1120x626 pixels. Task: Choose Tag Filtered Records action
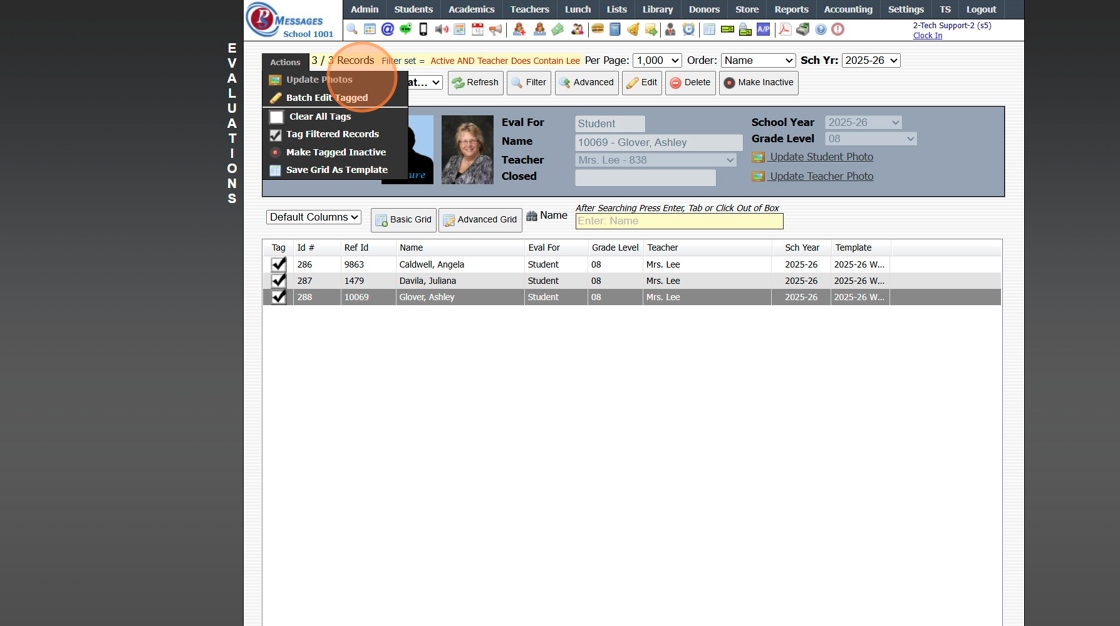pyautogui.click(x=332, y=134)
